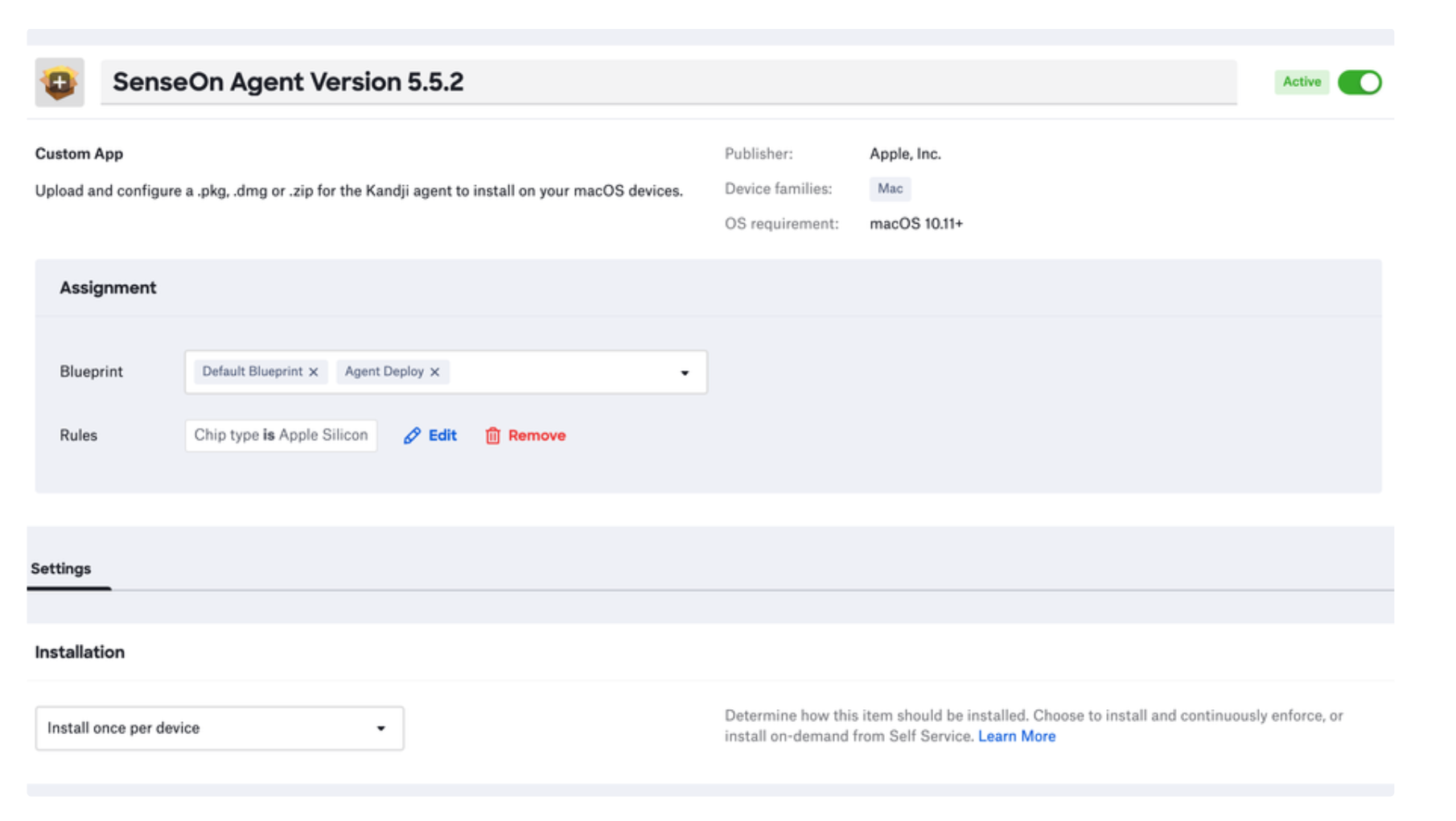
Task: Click the Chip type is Apple Silicon rule
Action: click(281, 435)
